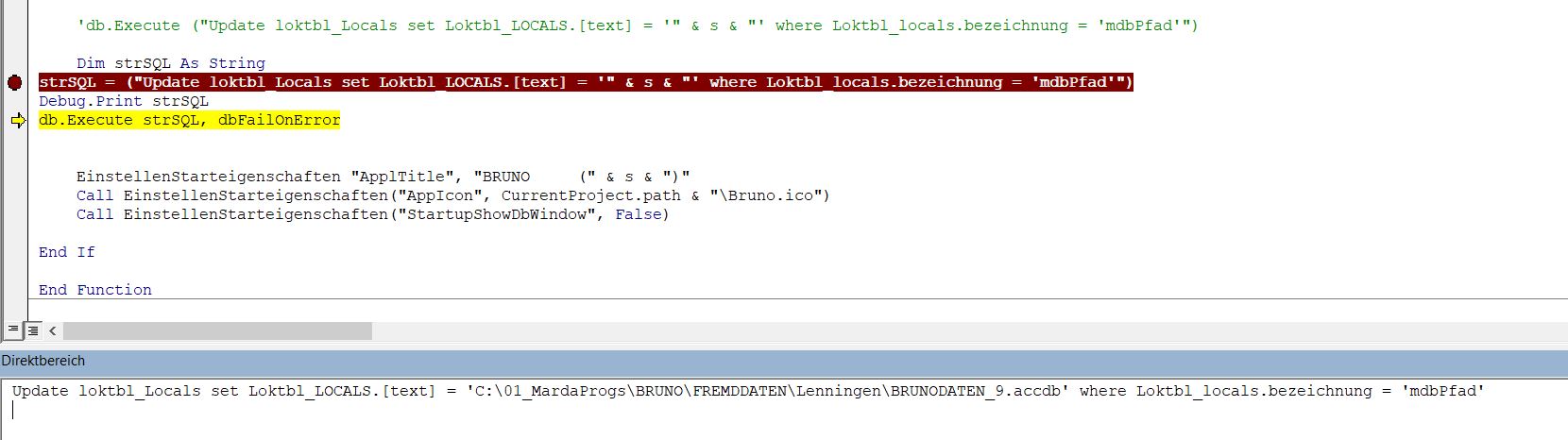Click the highlighted strSQL = assignment line
The image size is (1568, 440).
click(x=586, y=82)
